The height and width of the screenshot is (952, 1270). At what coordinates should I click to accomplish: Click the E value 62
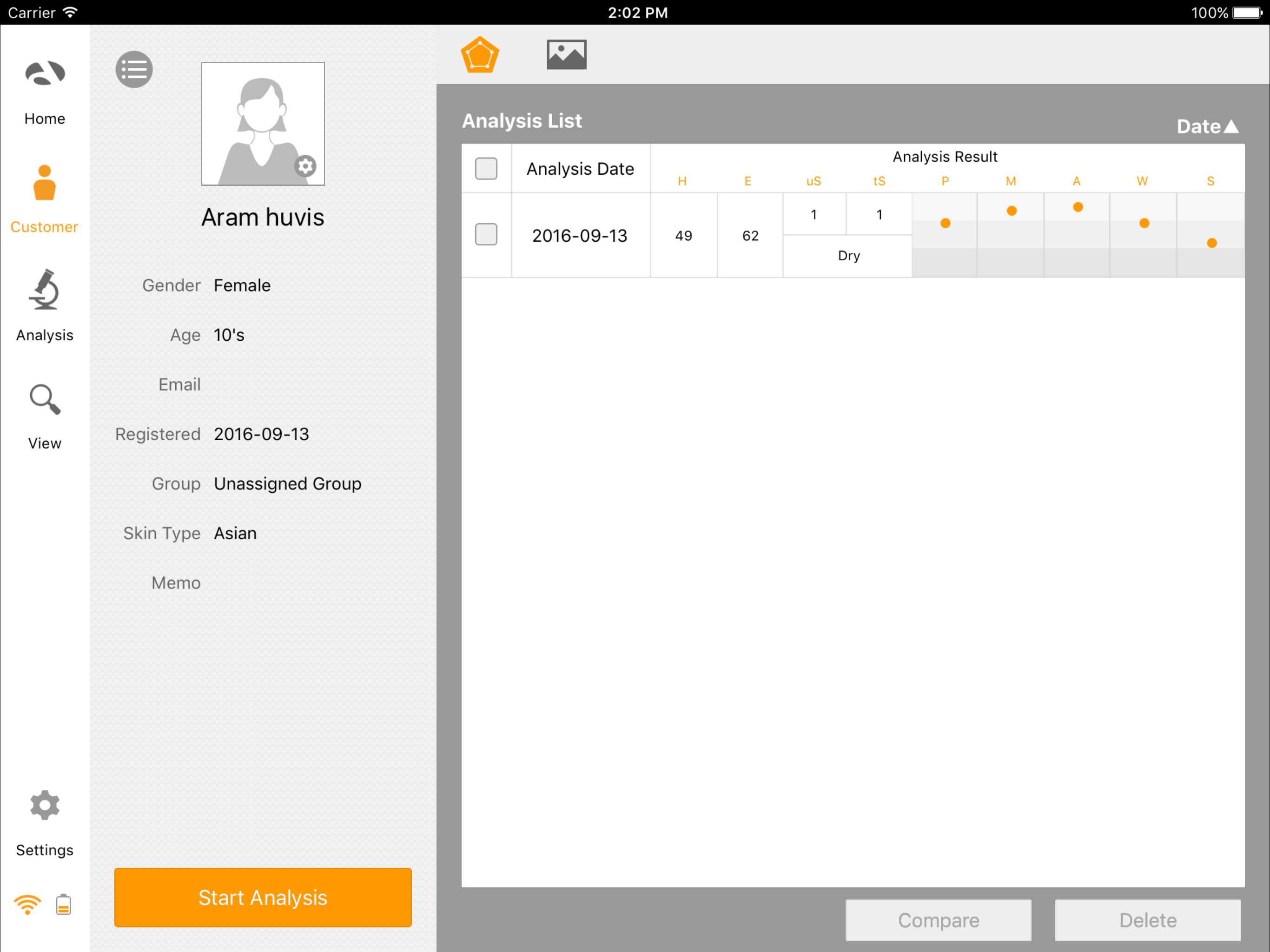click(x=750, y=235)
